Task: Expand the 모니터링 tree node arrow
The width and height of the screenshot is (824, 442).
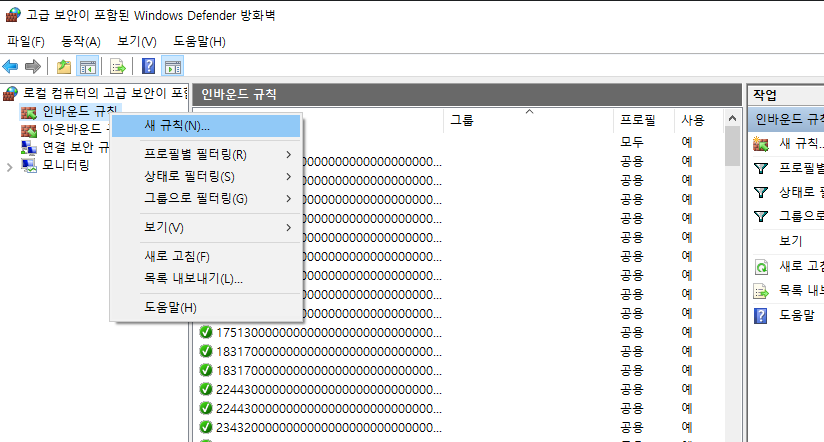Action: pyautogui.click(x=9, y=168)
